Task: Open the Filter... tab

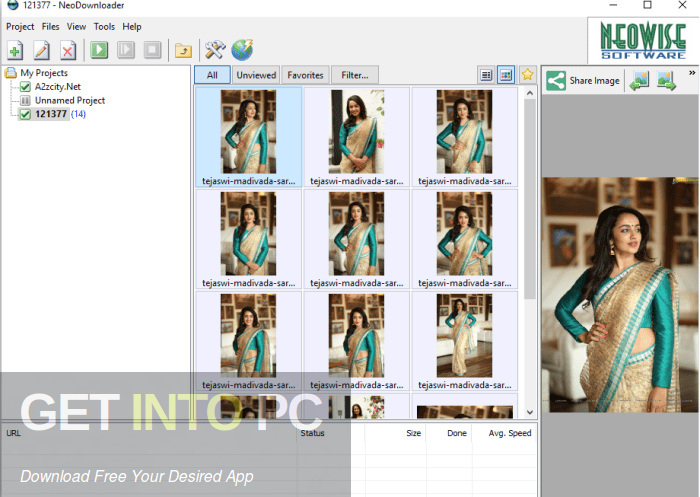Action: coord(355,75)
